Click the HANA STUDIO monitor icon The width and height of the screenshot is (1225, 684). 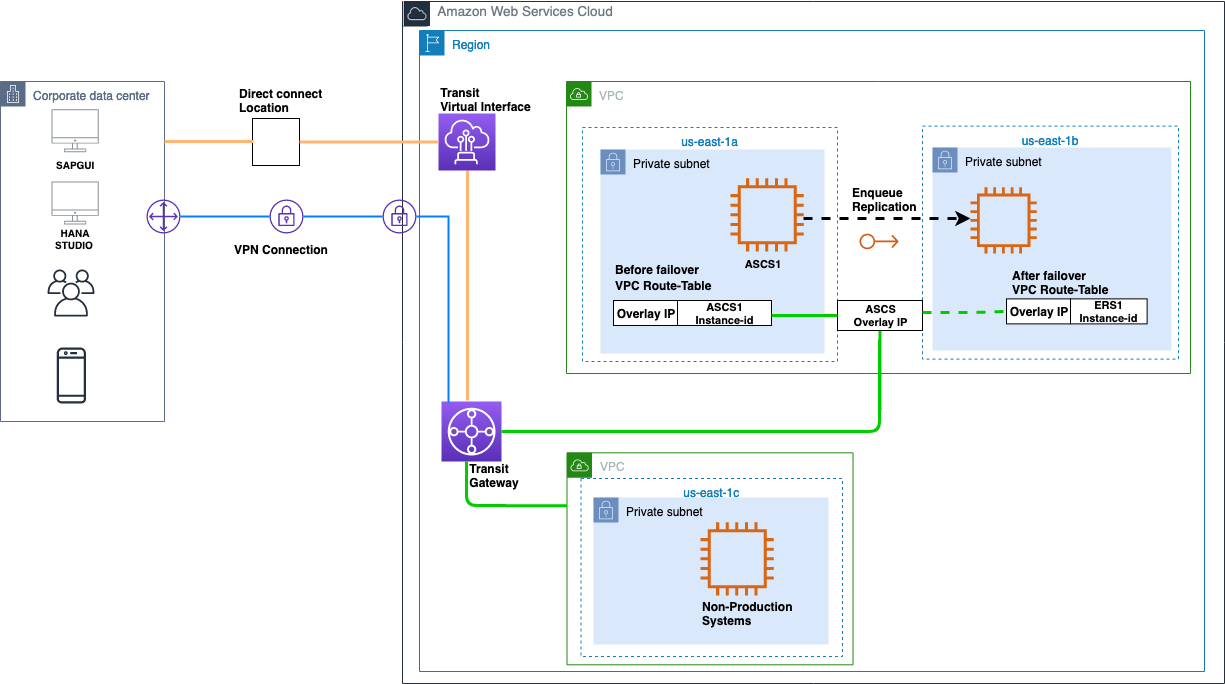[75, 203]
